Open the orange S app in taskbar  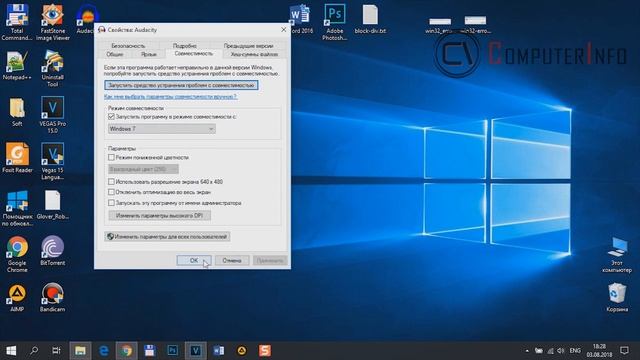click(x=264, y=351)
